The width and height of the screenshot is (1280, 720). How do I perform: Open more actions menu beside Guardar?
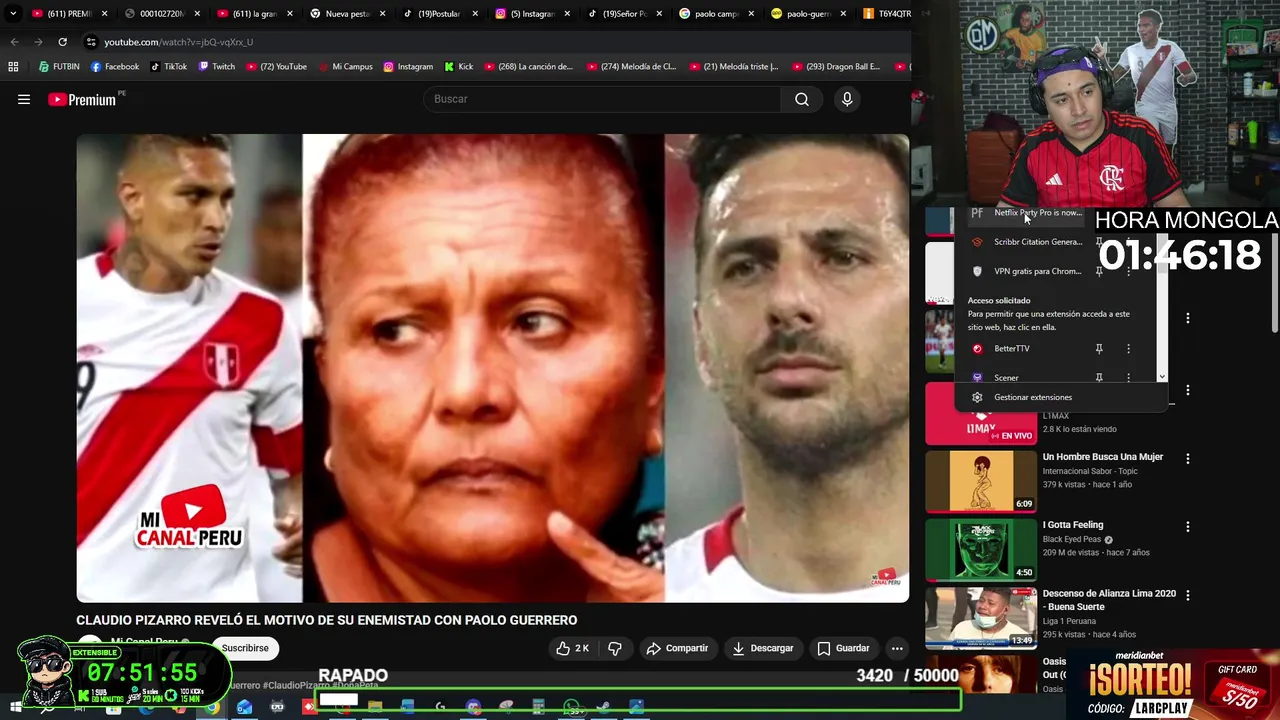[897, 648]
